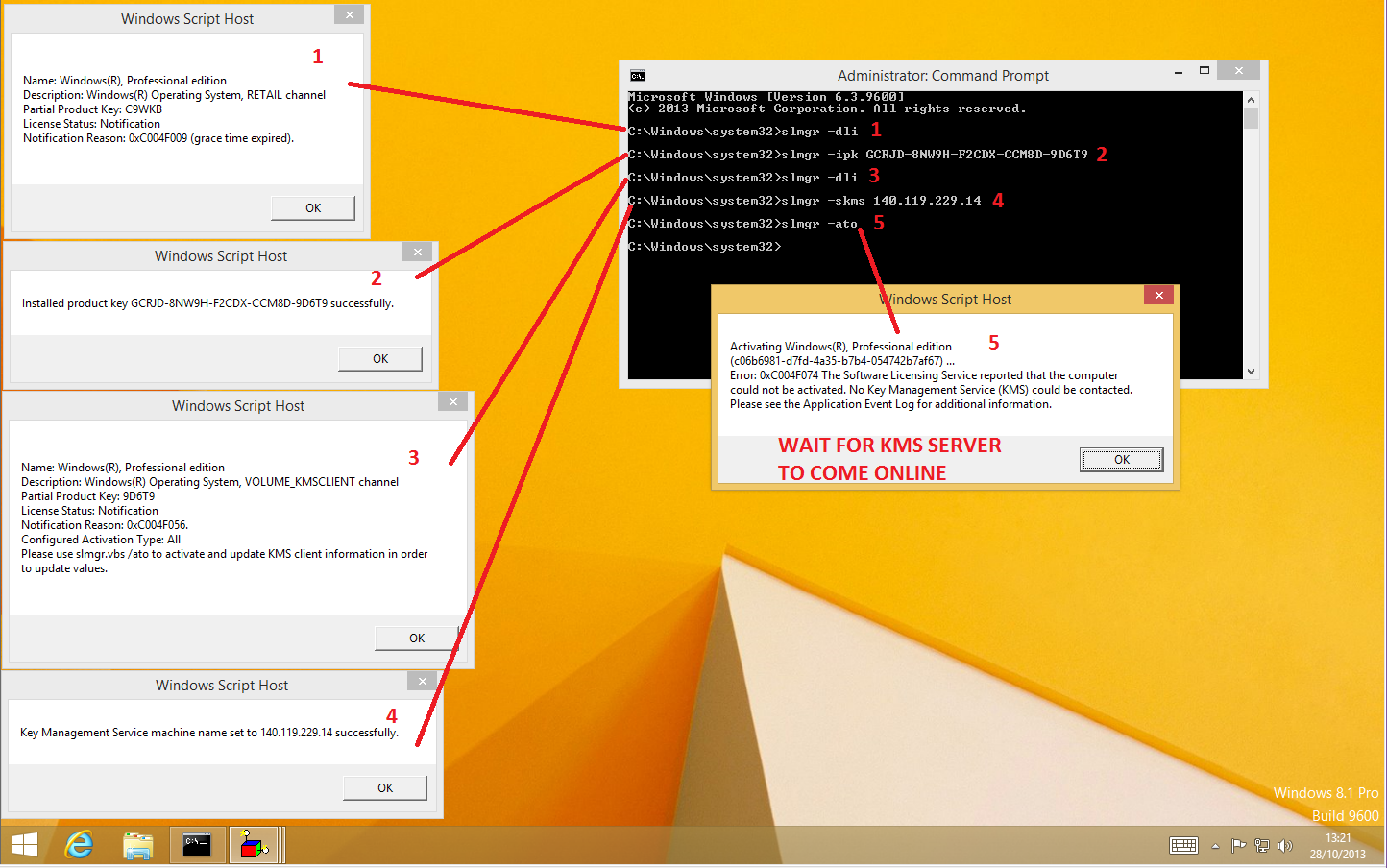Select the Command Prompt taskbar button

[197, 845]
